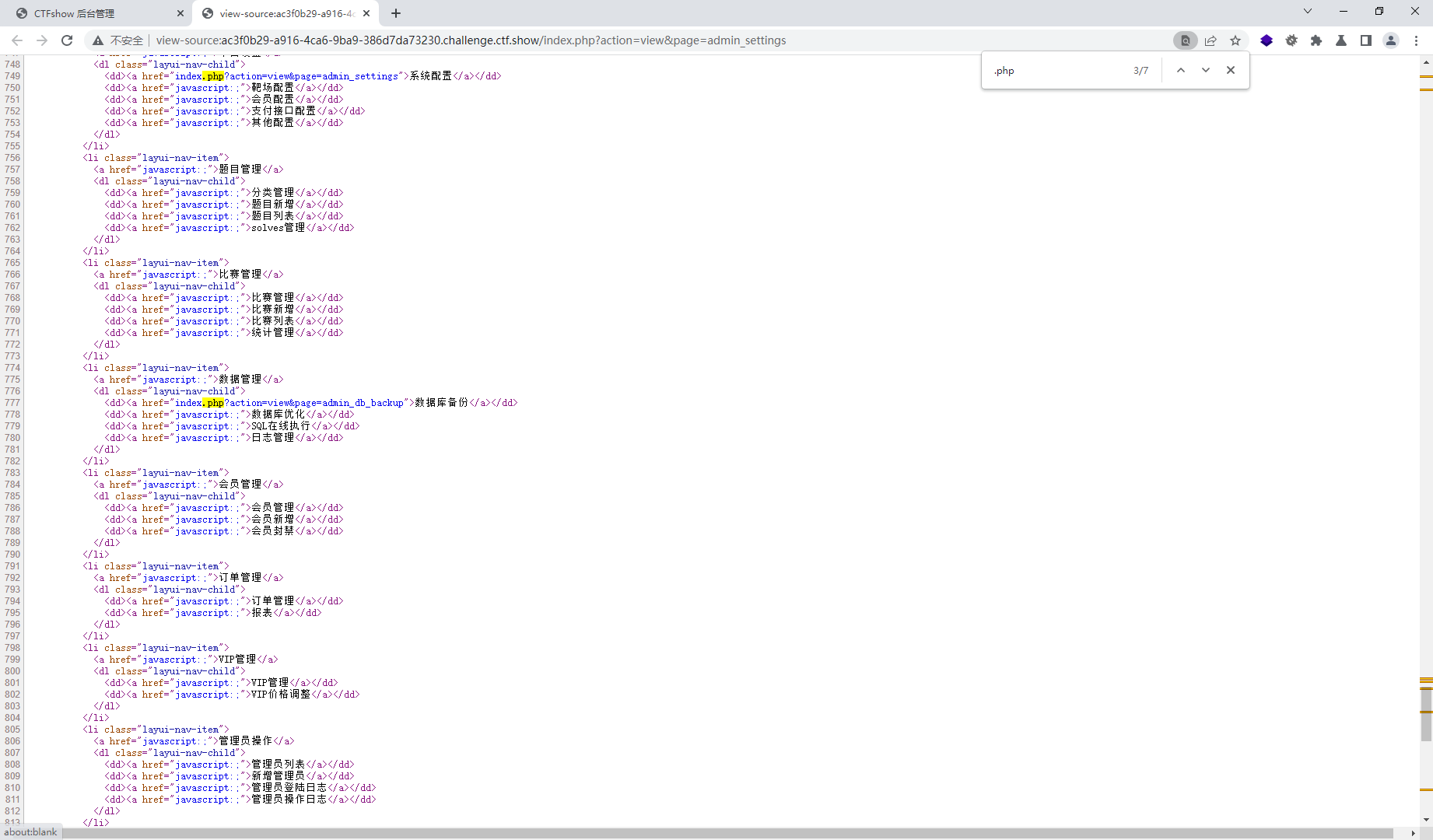Reload the page with the refresh icon
1433x840 pixels.
point(68,40)
